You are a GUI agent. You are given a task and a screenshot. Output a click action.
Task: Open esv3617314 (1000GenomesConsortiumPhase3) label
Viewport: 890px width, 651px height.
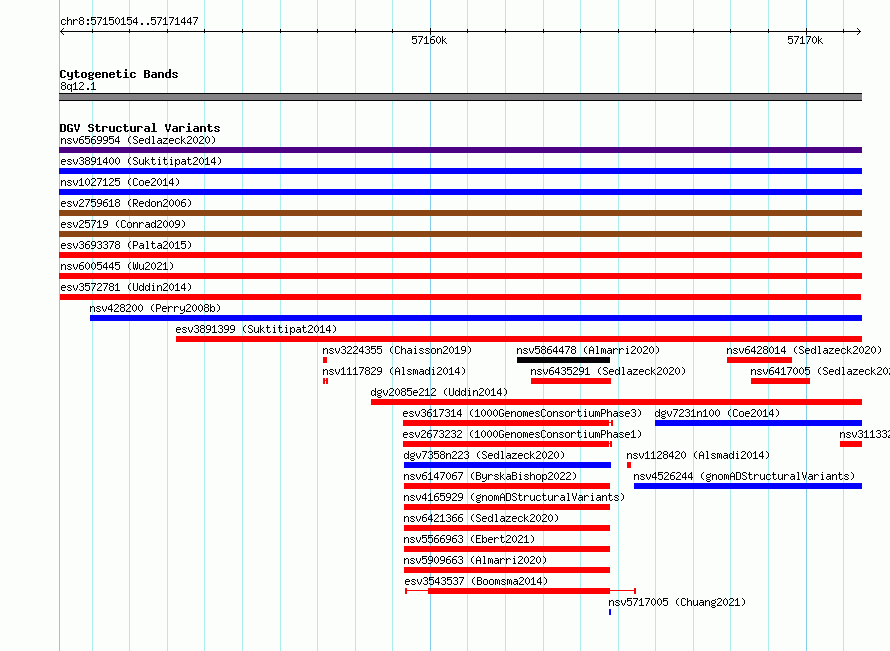point(522,413)
